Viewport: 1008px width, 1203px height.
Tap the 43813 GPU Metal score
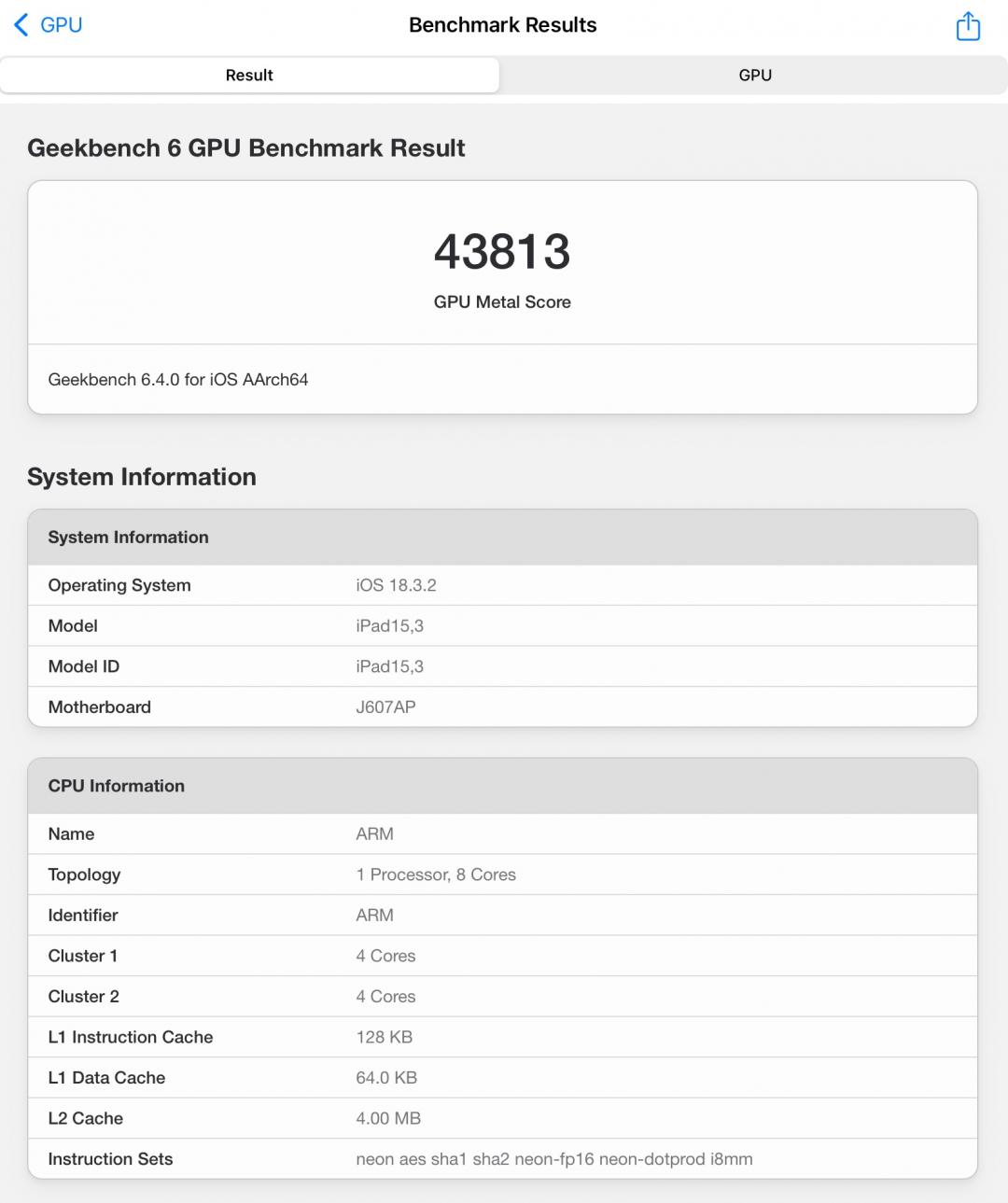[502, 252]
